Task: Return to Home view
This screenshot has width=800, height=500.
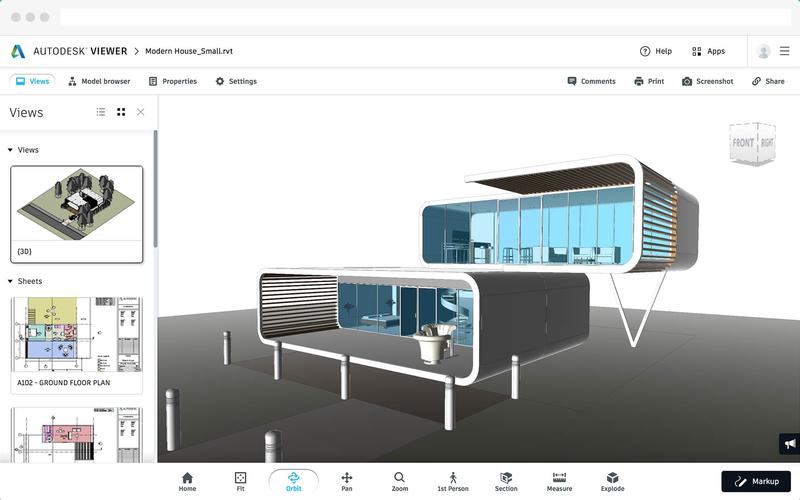Action: click(187, 481)
